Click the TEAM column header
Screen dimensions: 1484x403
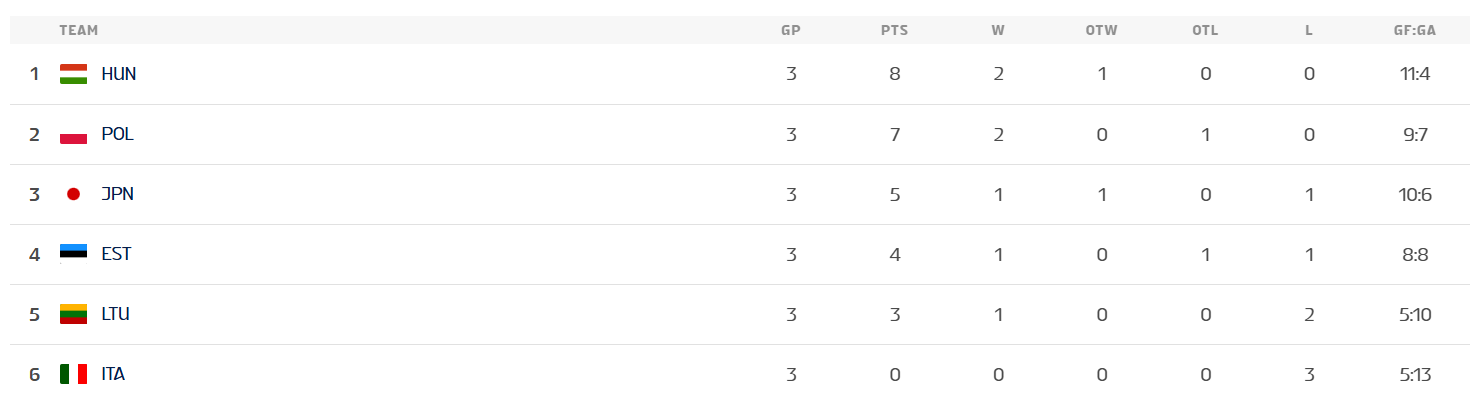tap(78, 30)
